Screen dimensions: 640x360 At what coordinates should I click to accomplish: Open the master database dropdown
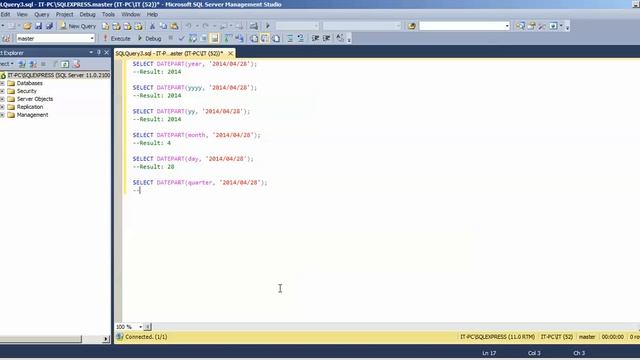(92, 38)
